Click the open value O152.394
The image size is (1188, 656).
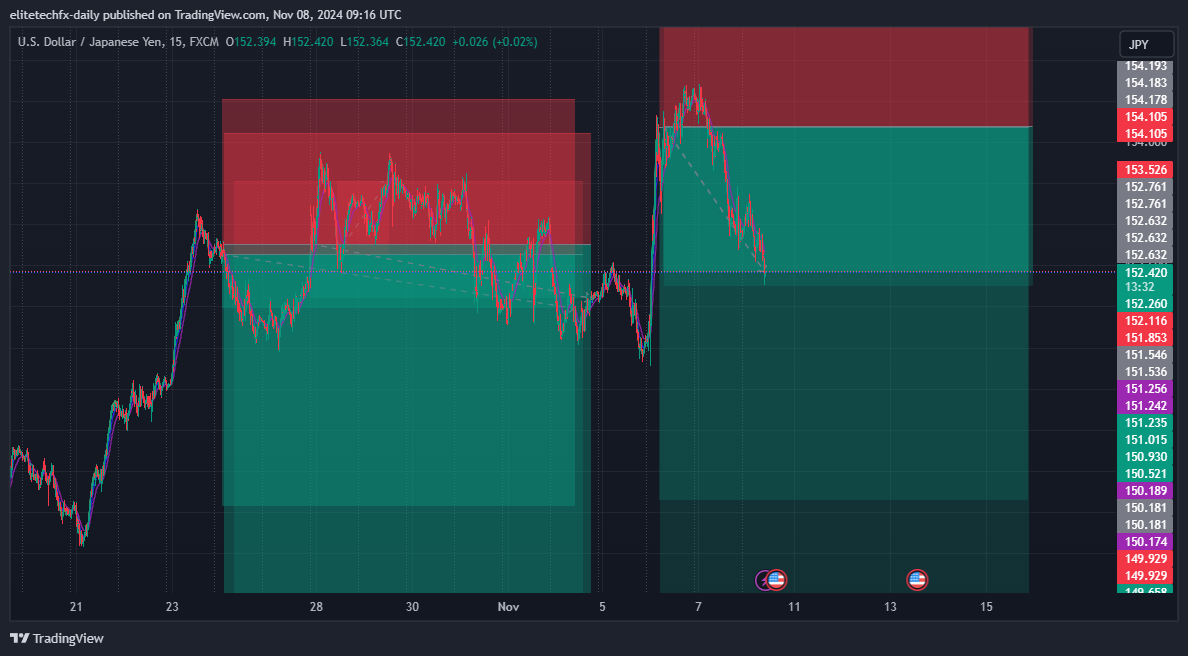pyautogui.click(x=251, y=42)
